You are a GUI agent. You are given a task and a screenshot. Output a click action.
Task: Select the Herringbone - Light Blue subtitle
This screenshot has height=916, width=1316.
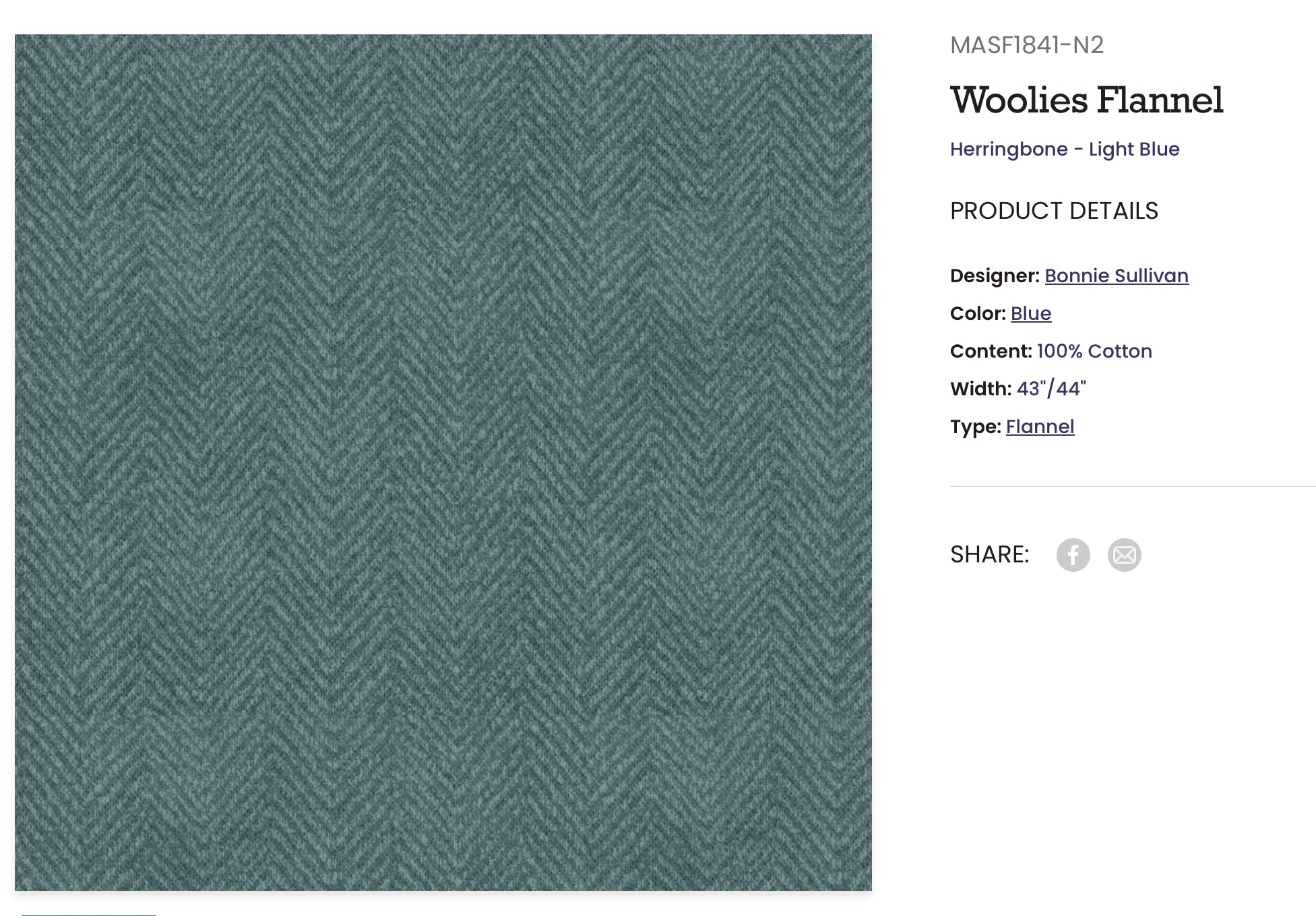point(1064,149)
